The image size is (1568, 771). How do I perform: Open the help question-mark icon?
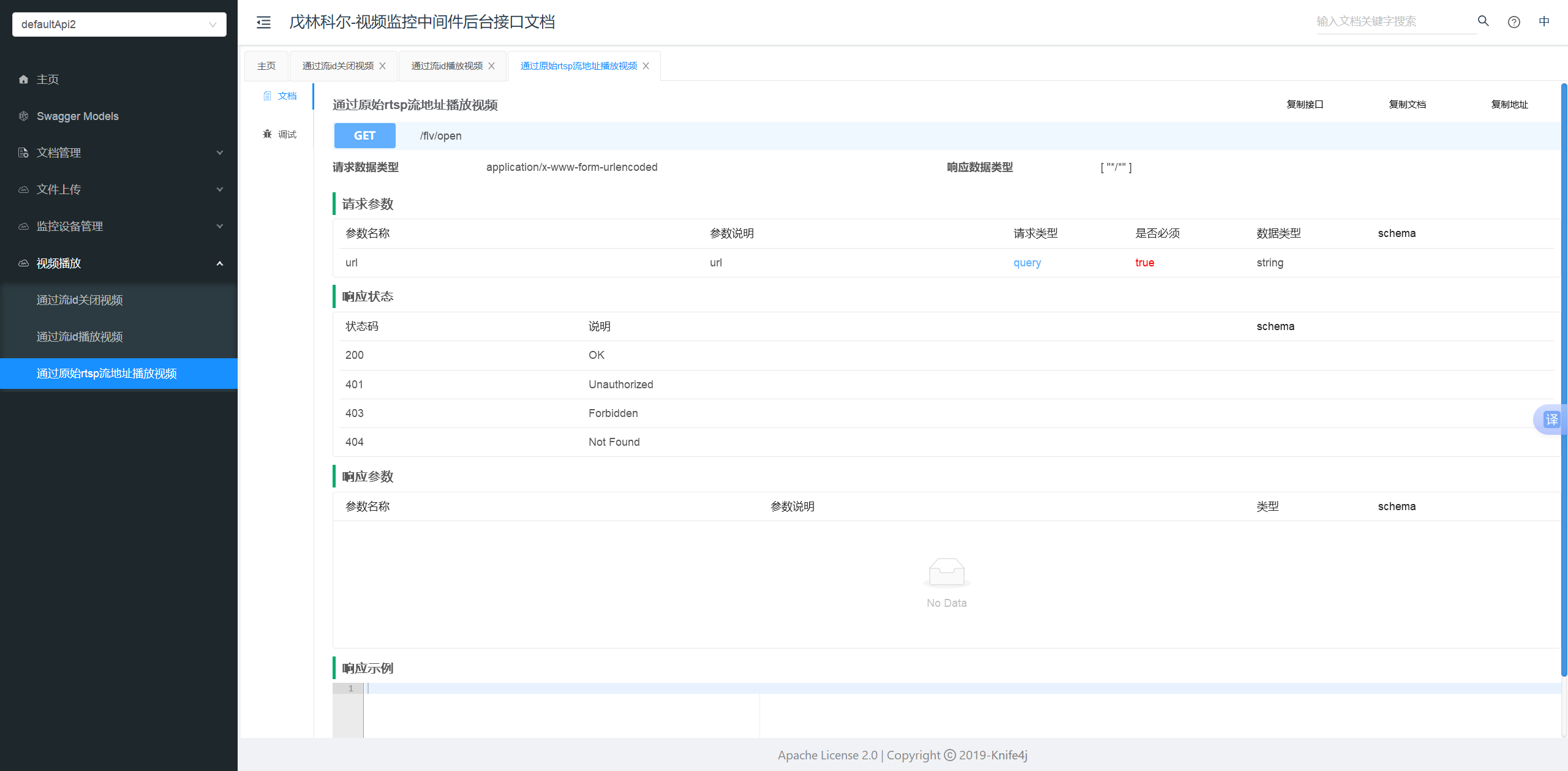click(1513, 22)
